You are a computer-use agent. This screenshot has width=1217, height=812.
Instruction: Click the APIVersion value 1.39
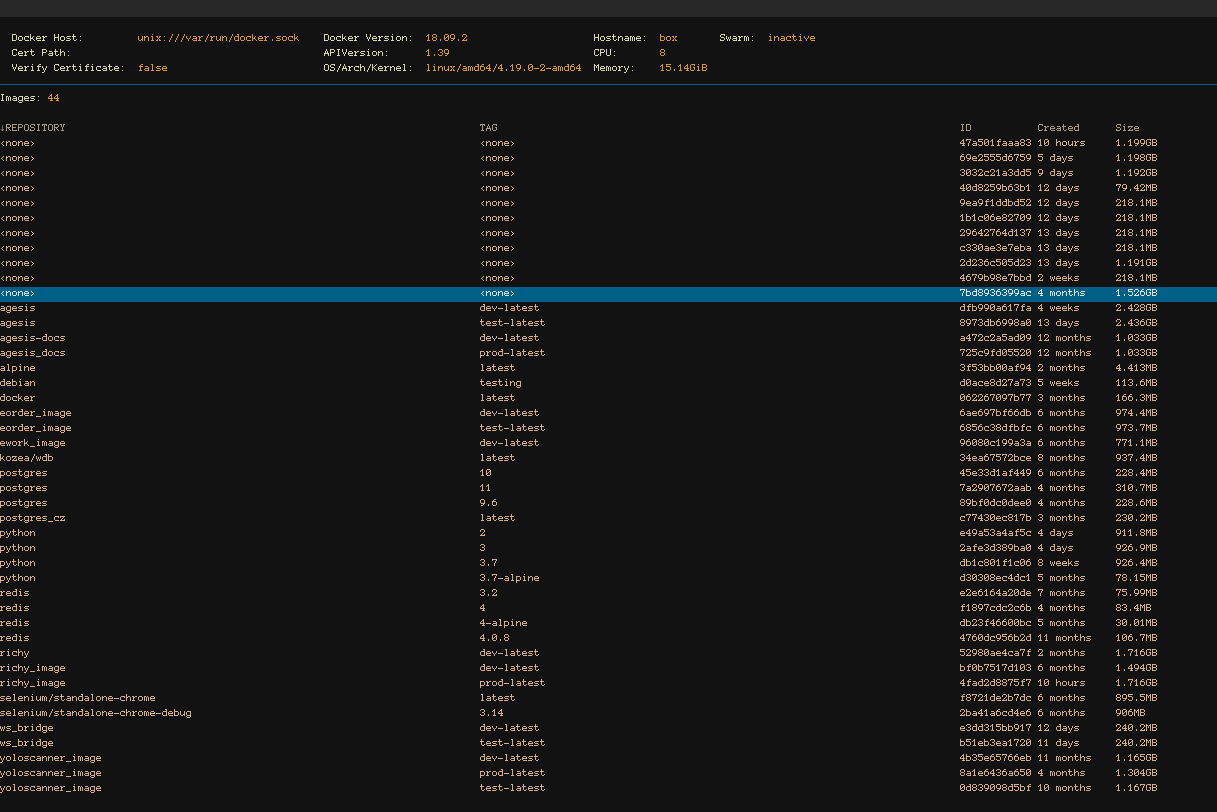pyautogui.click(x=437, y=53)
